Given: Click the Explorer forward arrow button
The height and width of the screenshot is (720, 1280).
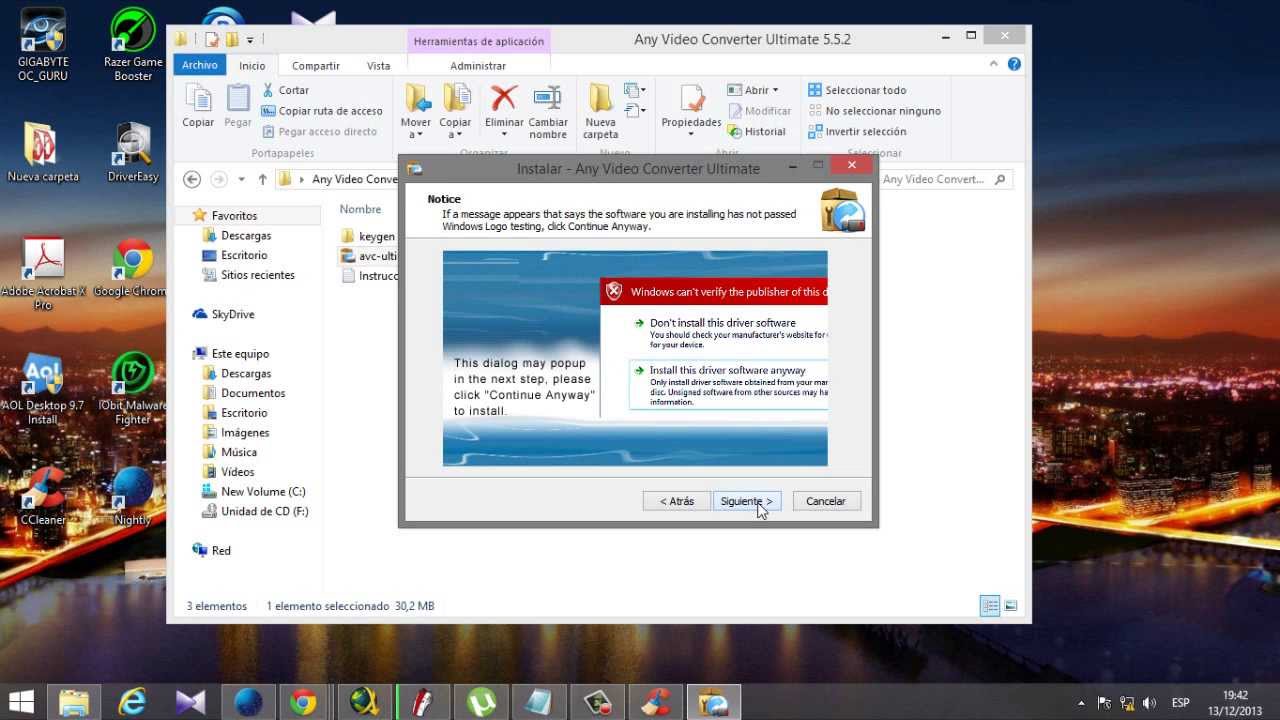Looking at the screenshot, I should click(x=219, y=179).
